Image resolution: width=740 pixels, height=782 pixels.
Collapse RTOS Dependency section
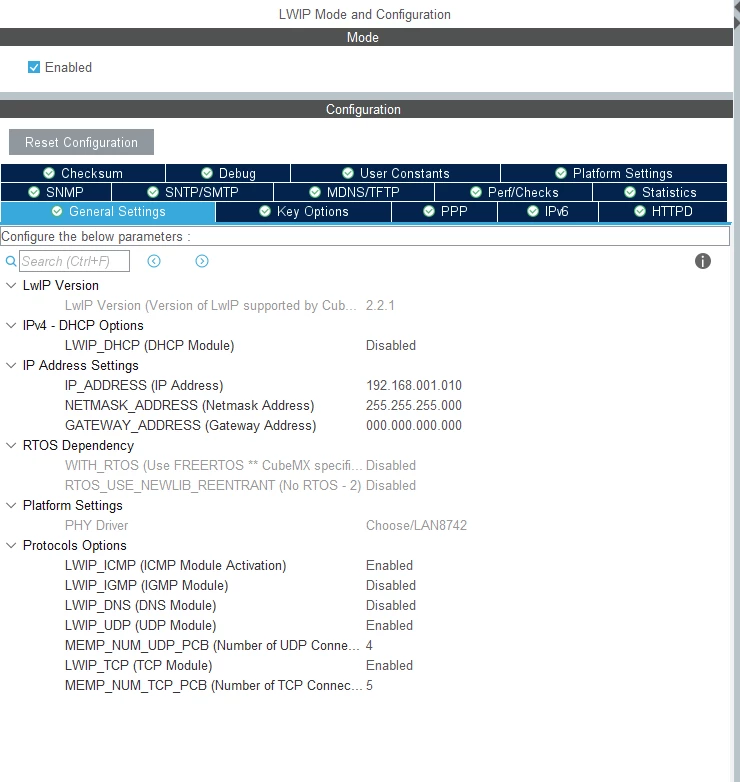click(10, 445)
